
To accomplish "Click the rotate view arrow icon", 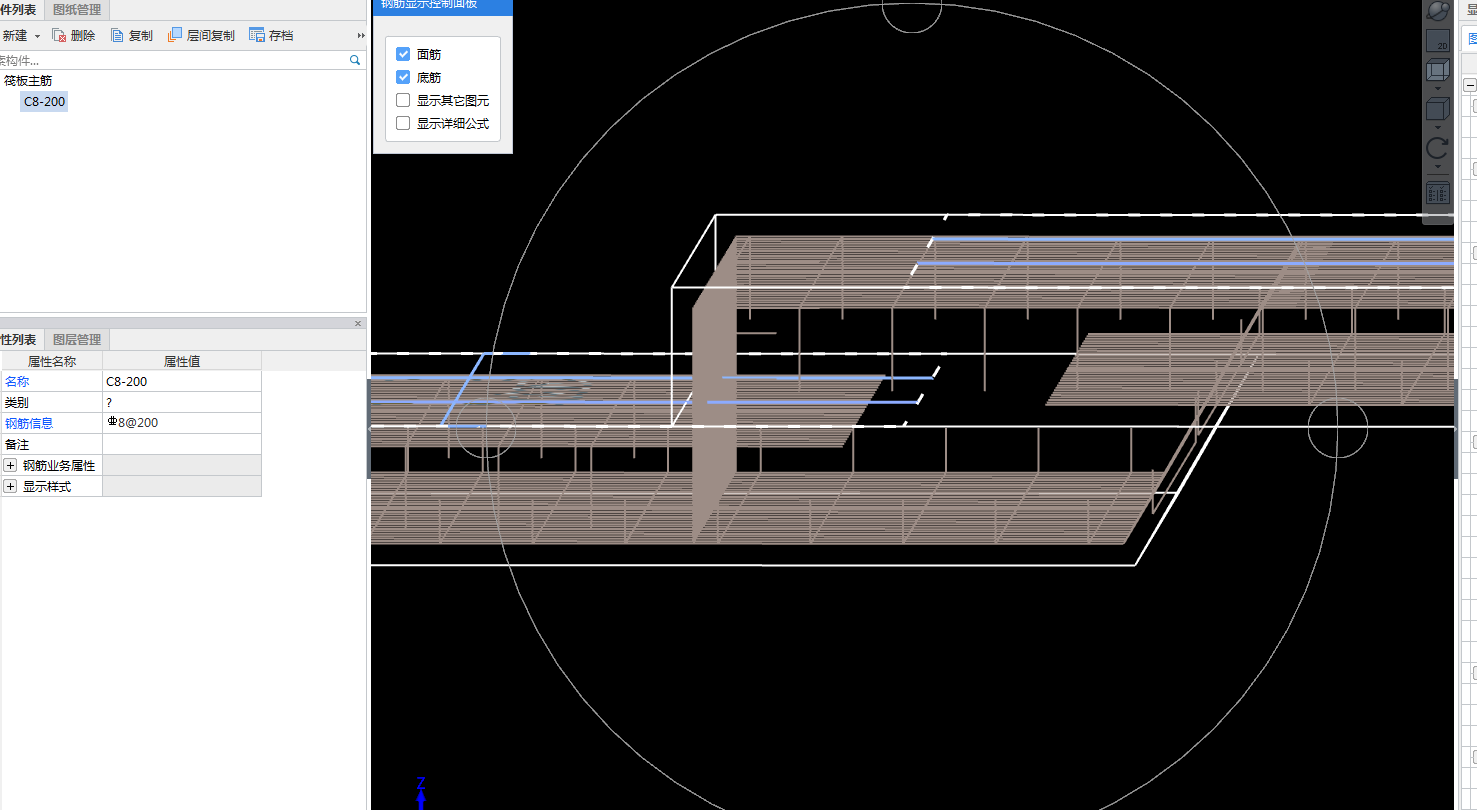I will click(1437, 149).
